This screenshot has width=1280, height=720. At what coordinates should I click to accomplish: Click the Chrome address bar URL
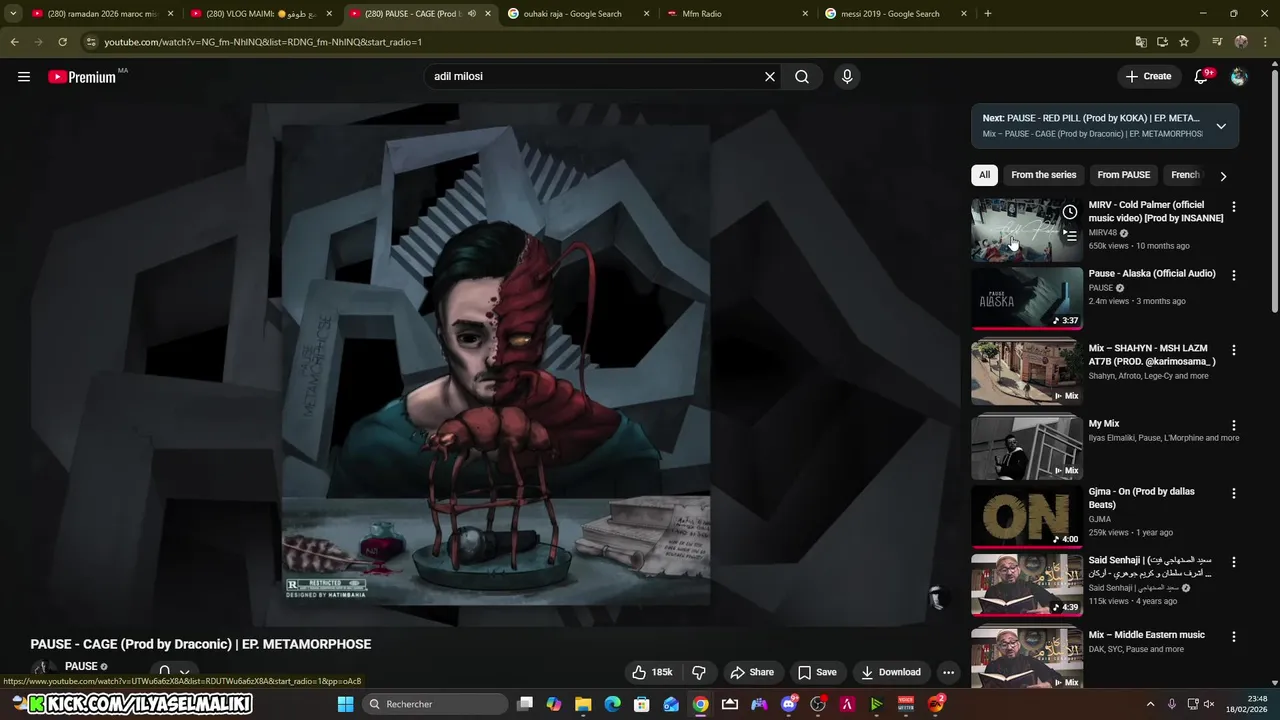(263, 42)
